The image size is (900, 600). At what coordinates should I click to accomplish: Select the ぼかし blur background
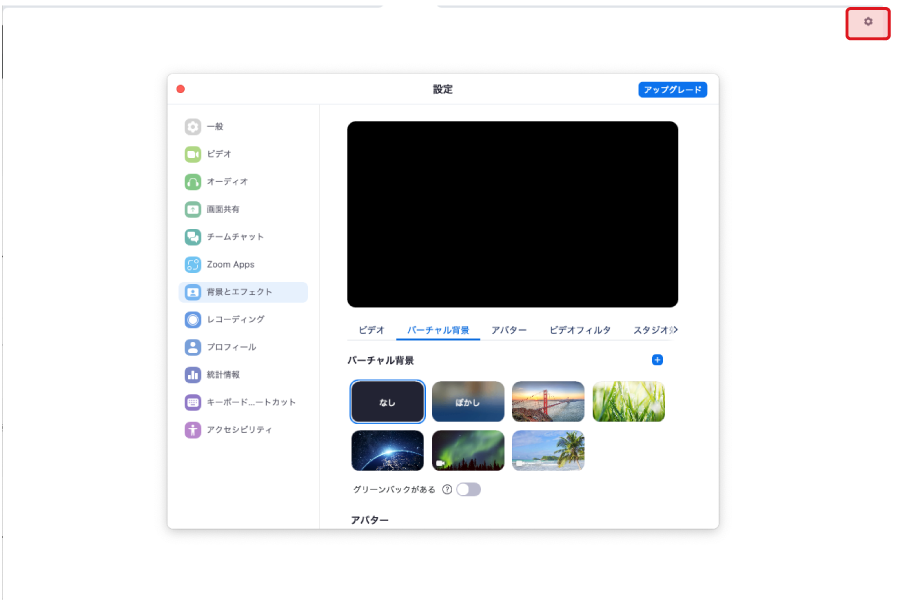point(468,402)
